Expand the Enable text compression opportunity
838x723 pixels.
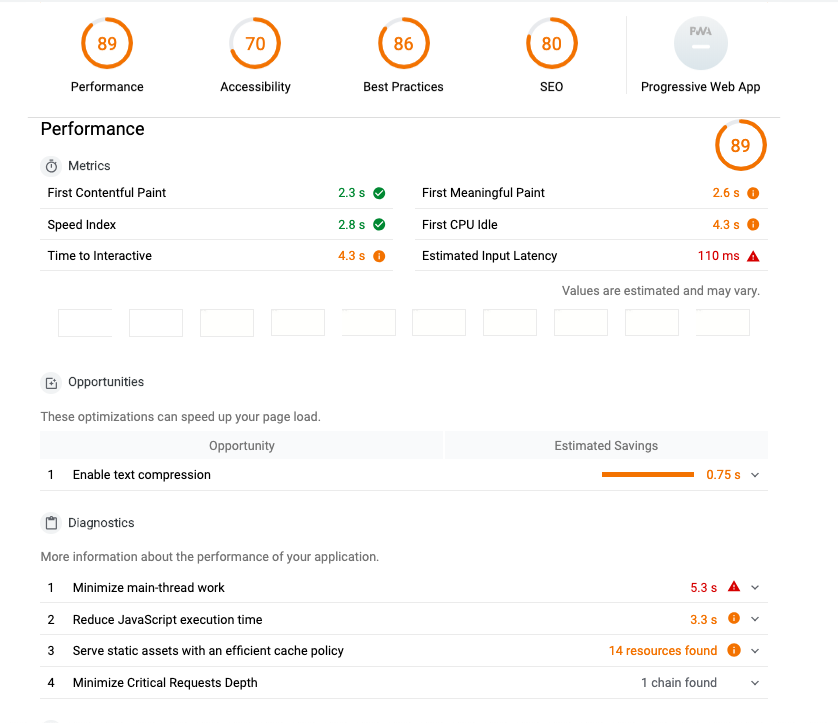755,475
